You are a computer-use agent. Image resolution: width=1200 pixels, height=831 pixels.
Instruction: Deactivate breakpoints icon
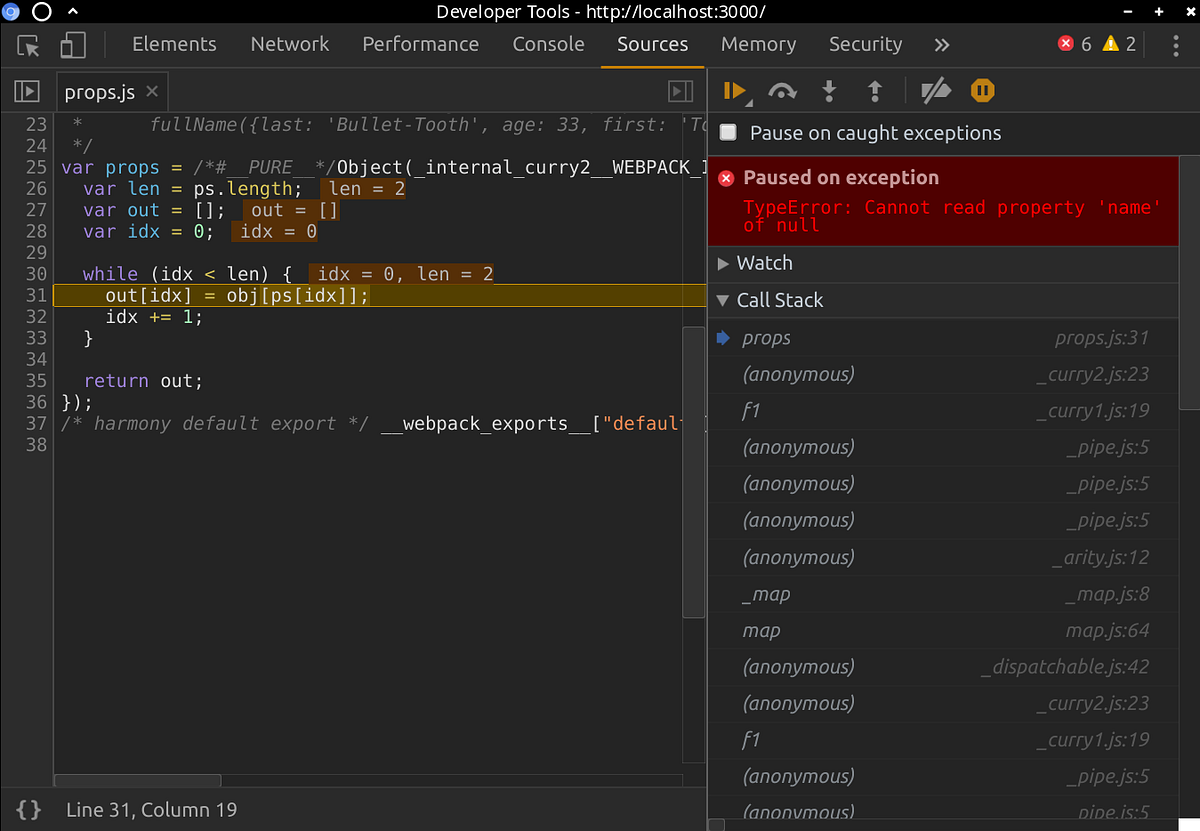click(936, 91)
